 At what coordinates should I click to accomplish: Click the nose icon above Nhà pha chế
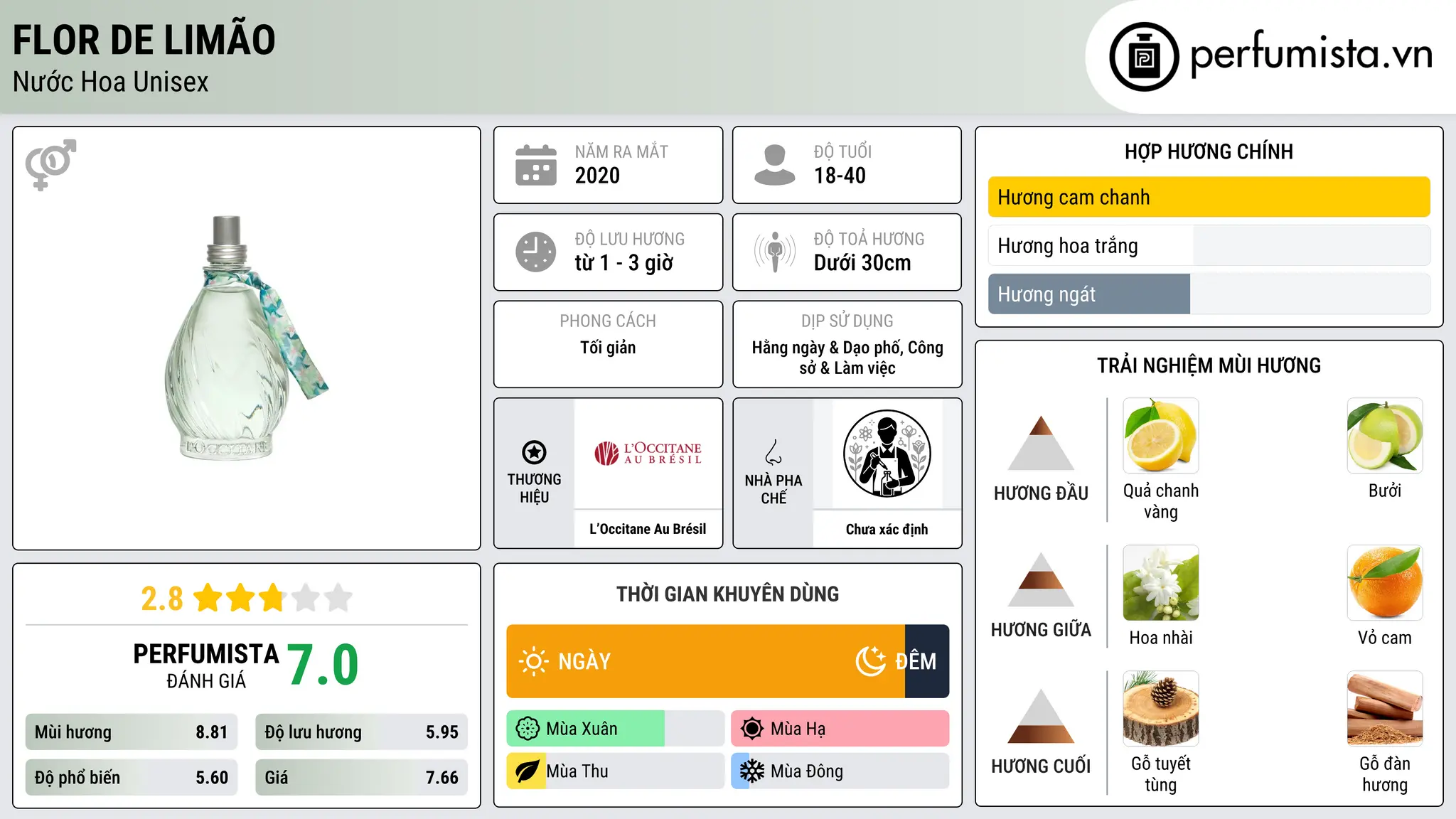(x=773, y=452)
